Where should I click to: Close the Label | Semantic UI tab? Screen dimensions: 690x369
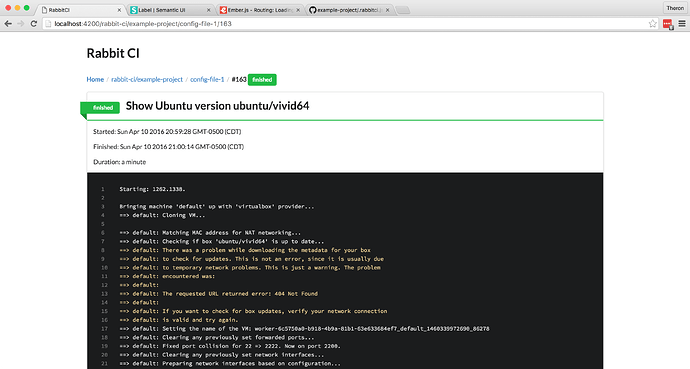[x=209, y=10]
